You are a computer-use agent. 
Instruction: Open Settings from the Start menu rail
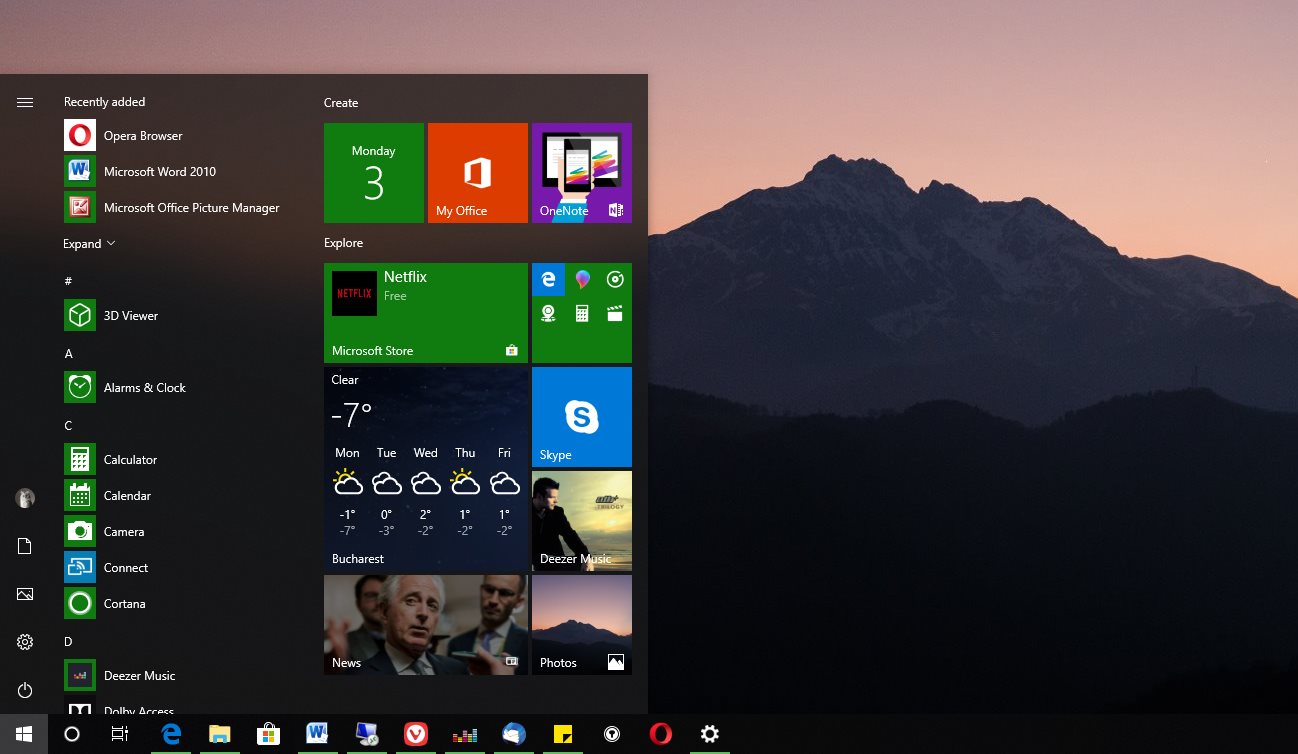[x=25, y=642]
